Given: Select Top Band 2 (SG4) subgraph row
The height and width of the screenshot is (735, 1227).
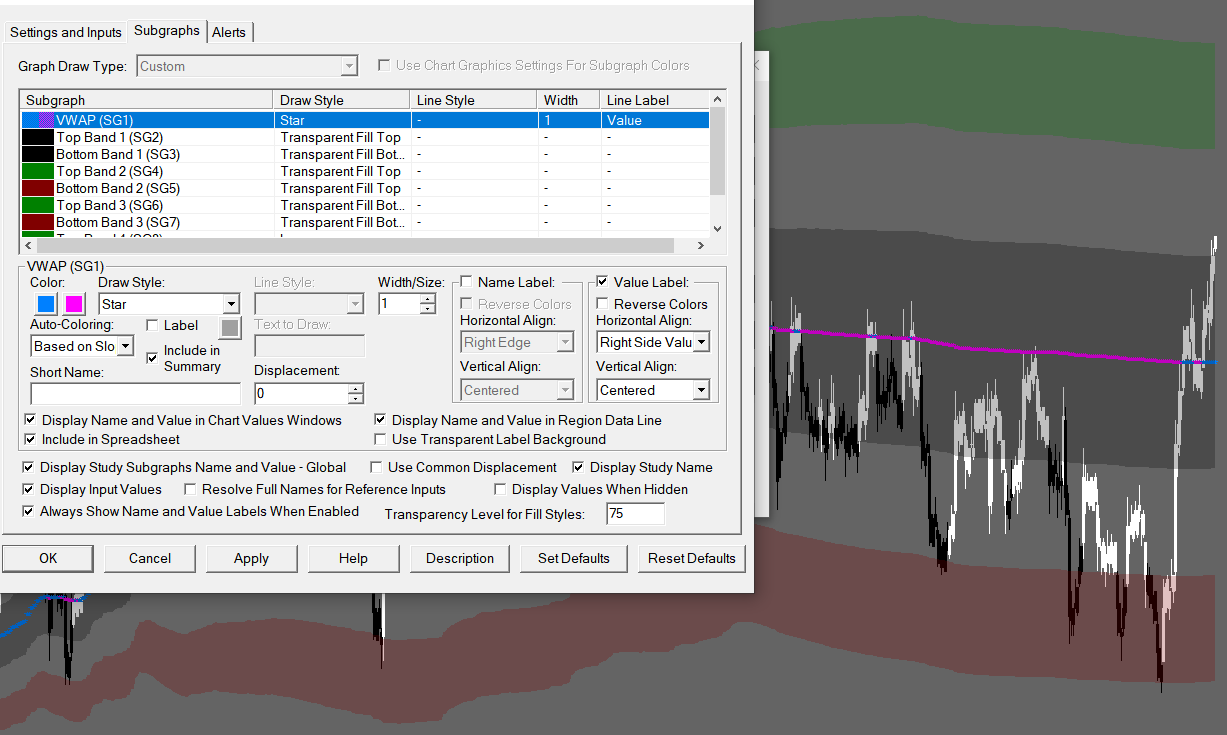Looking at the screenshot, I should pos(110,171).
